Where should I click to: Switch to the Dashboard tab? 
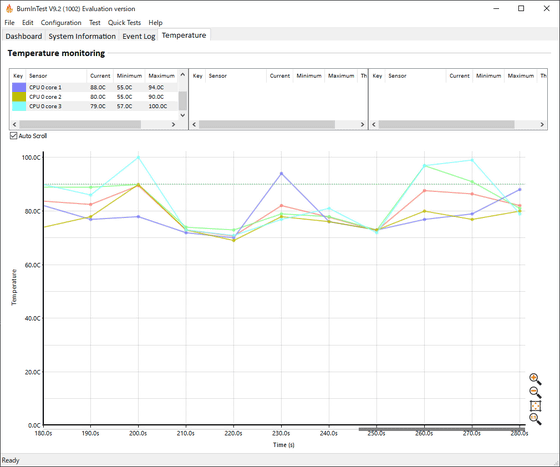[x=24, y=36]
